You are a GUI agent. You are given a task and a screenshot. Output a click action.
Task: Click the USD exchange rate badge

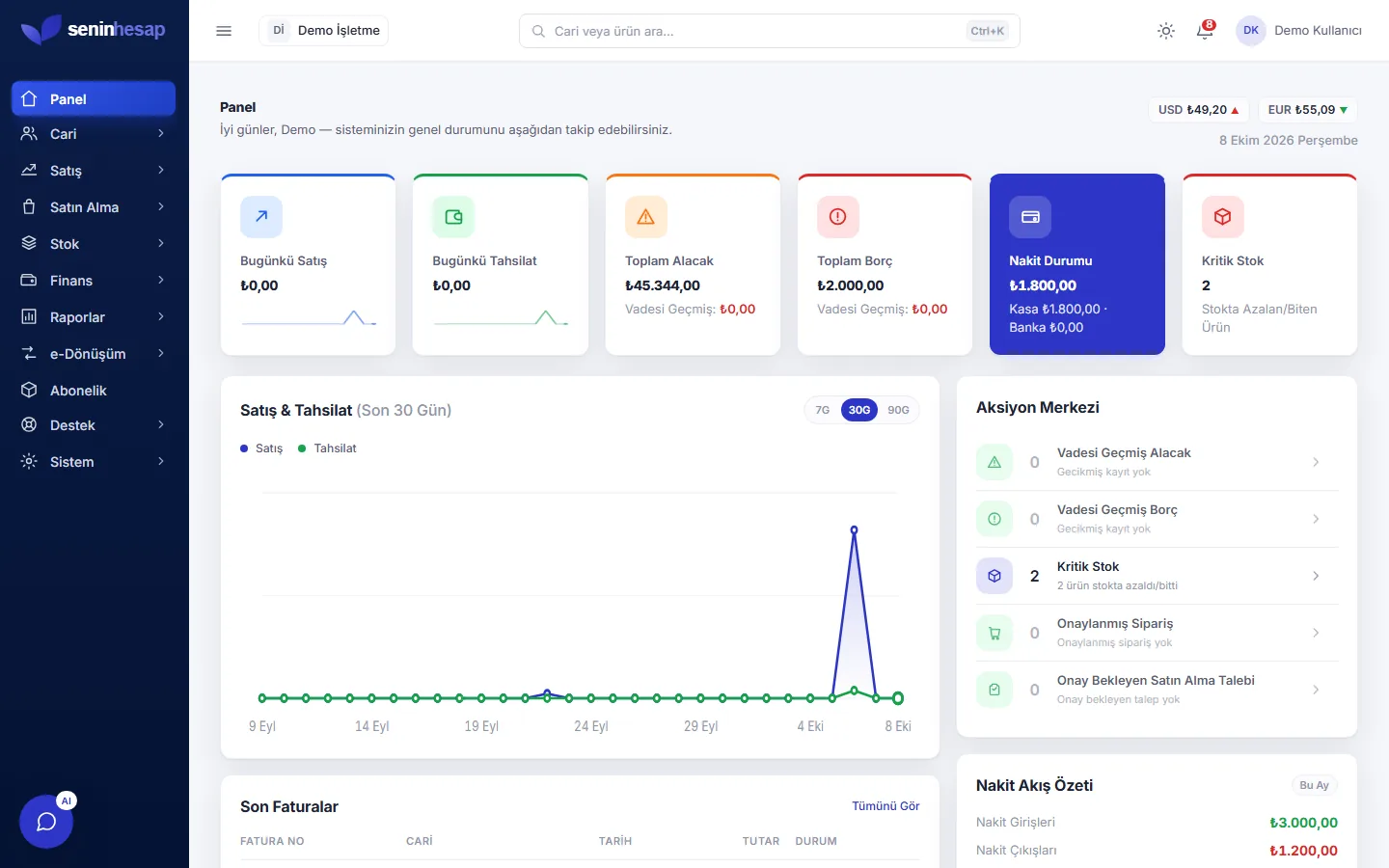pyautogui.click(x=1199, y=110)
